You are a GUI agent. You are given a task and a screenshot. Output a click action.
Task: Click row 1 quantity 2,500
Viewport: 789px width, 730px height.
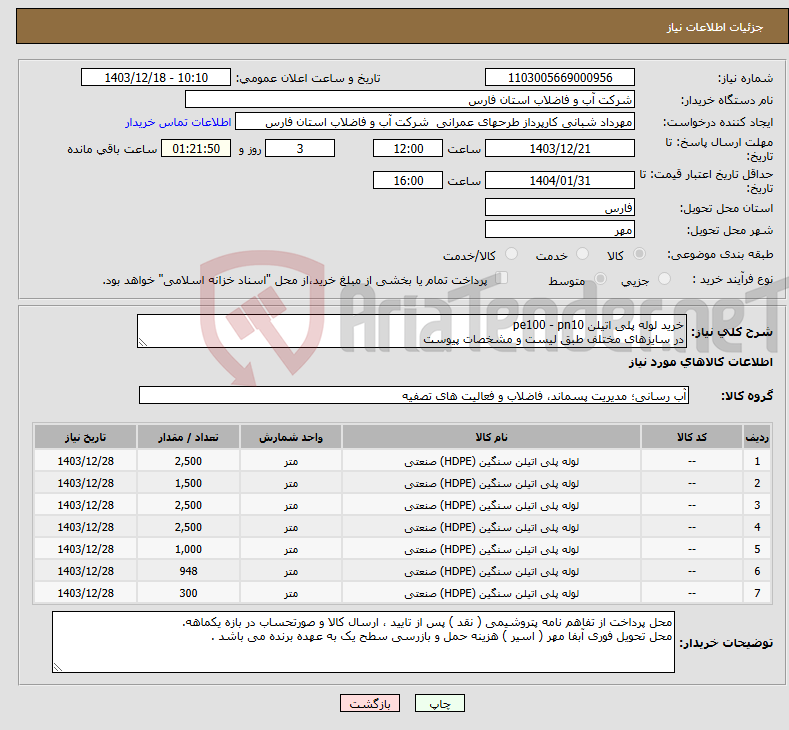coord(188,461)
